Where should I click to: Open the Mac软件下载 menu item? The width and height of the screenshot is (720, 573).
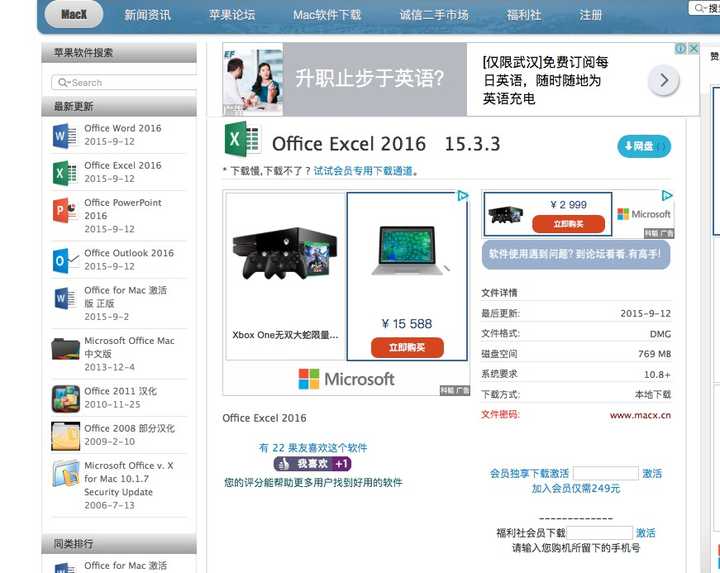pyautogui.click(x=327, y=15)
